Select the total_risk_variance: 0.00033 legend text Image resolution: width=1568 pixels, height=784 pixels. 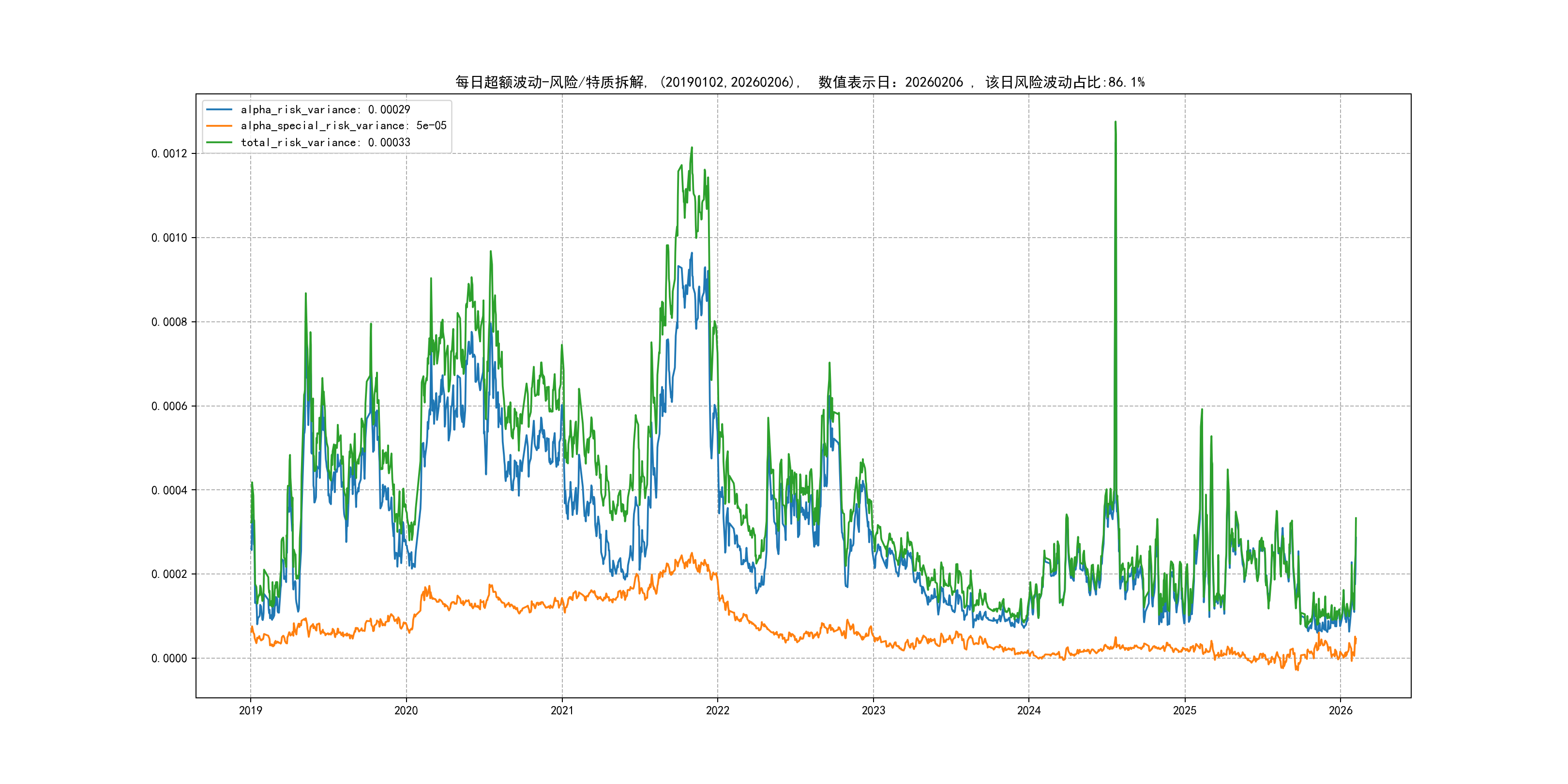[x=325, y=142]
